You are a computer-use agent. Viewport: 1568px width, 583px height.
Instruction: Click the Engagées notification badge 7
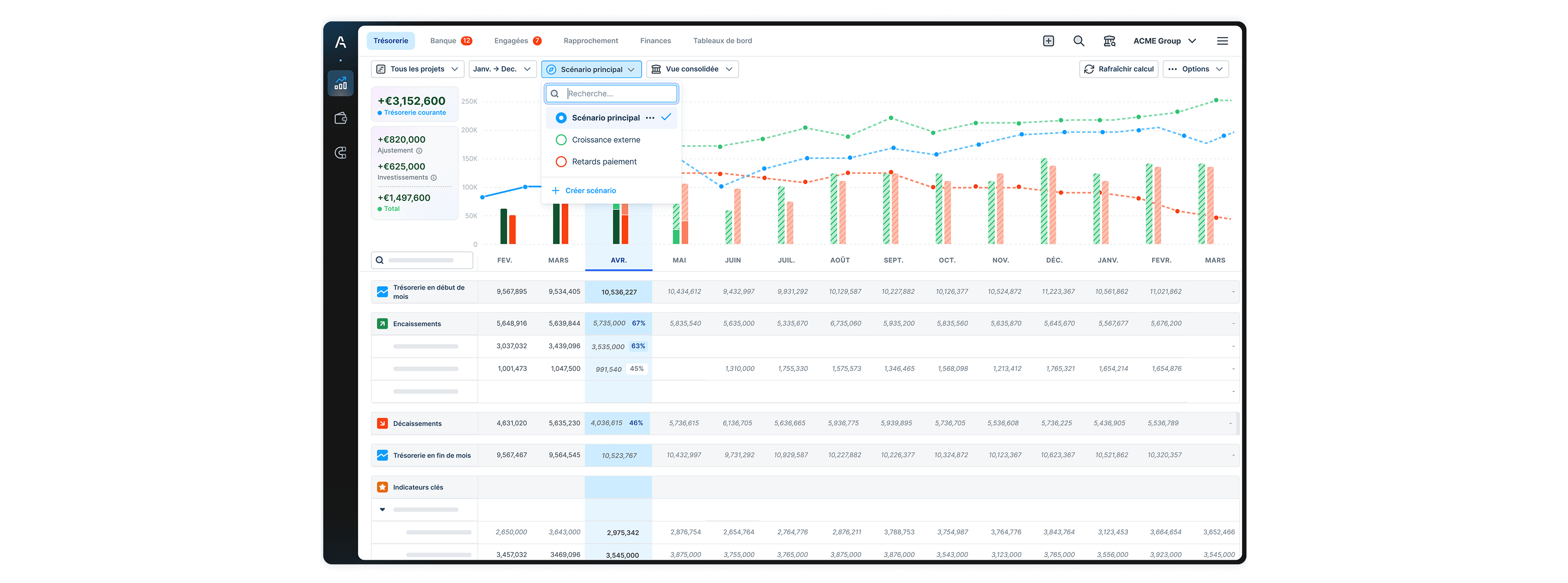537,41
